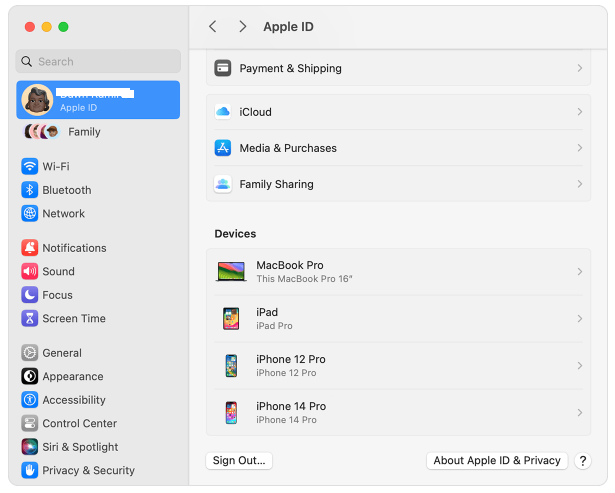Click 'This MacBook Pro 16"' subtitle
615x493 pixels.
(x=304, y=279)
